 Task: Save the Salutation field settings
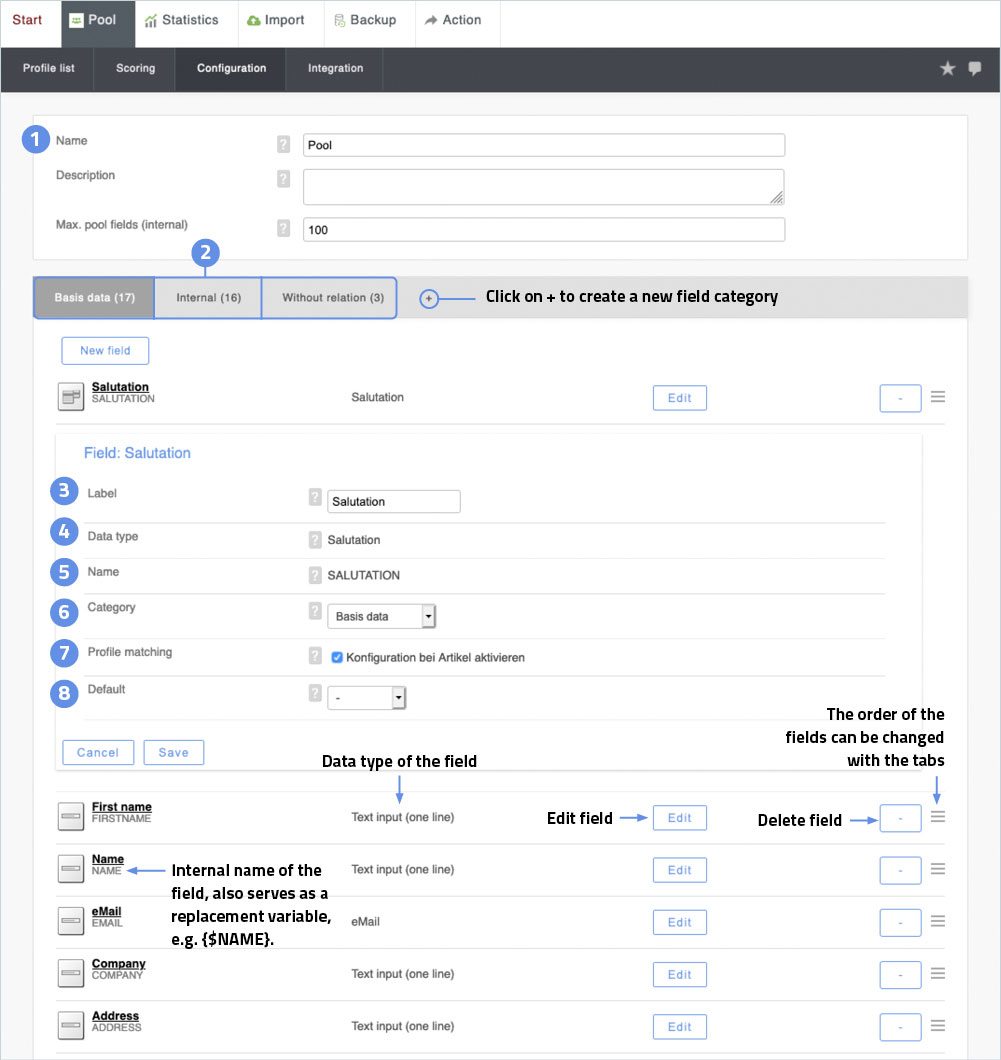[173, 752]
